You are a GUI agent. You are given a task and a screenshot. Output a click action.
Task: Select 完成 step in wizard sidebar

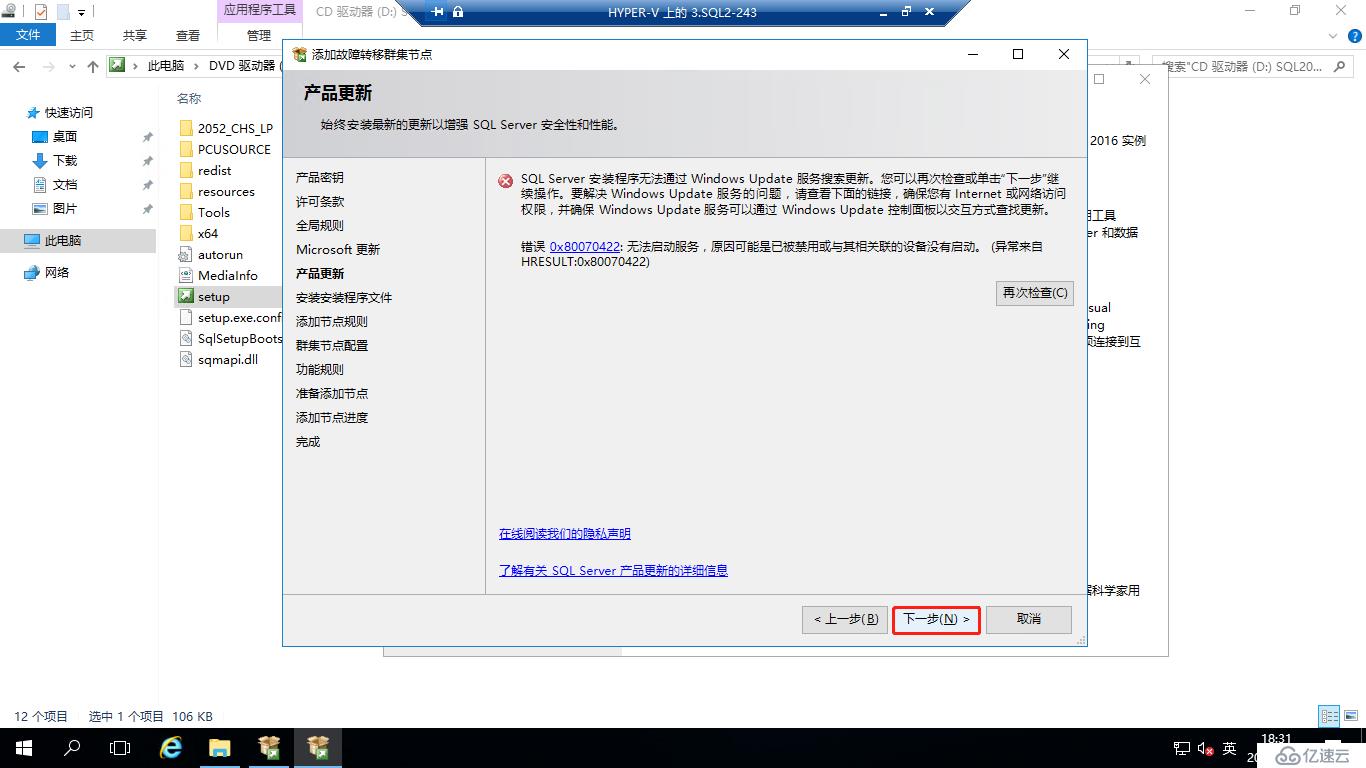[308, 441]
